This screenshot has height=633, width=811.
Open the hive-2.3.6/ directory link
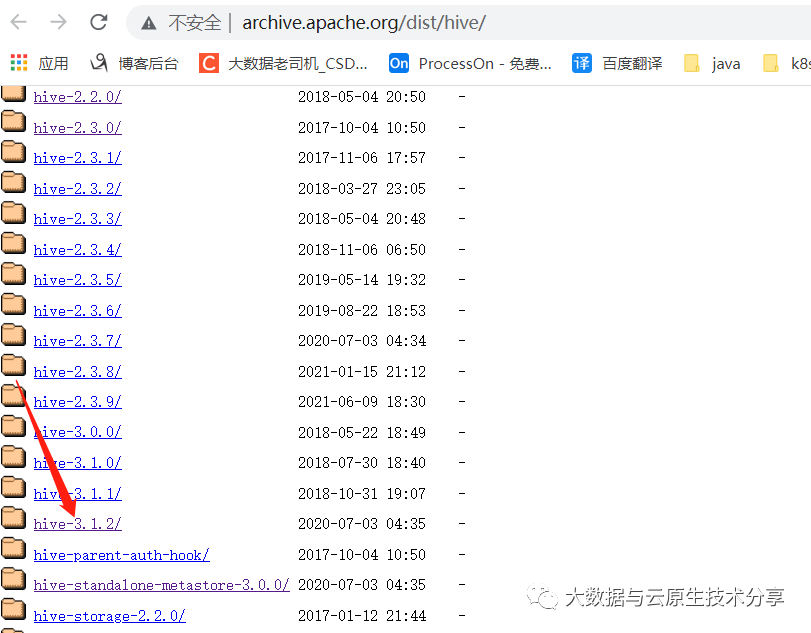(x=78, y=311)
